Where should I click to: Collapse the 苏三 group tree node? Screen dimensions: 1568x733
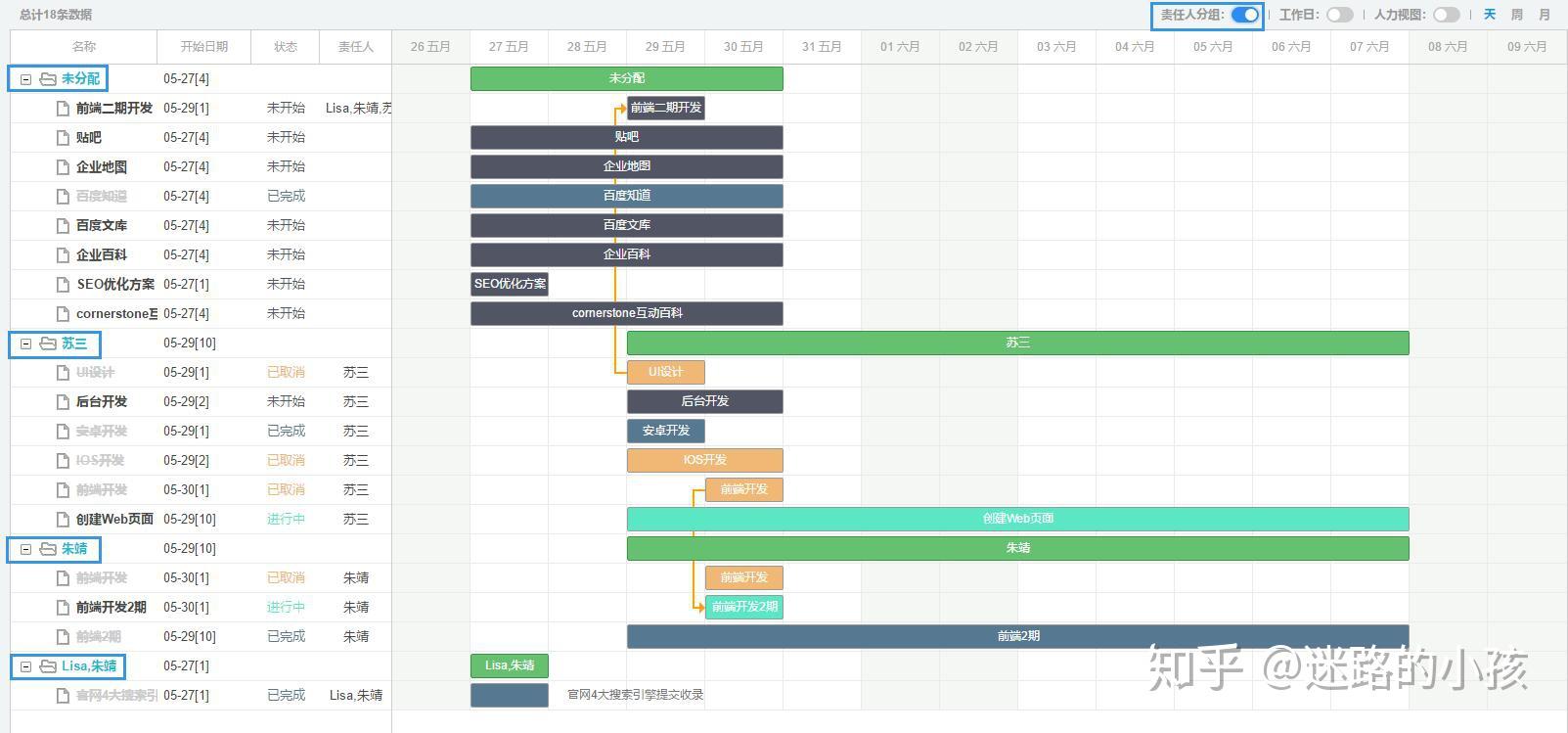(x=26, y=344)
